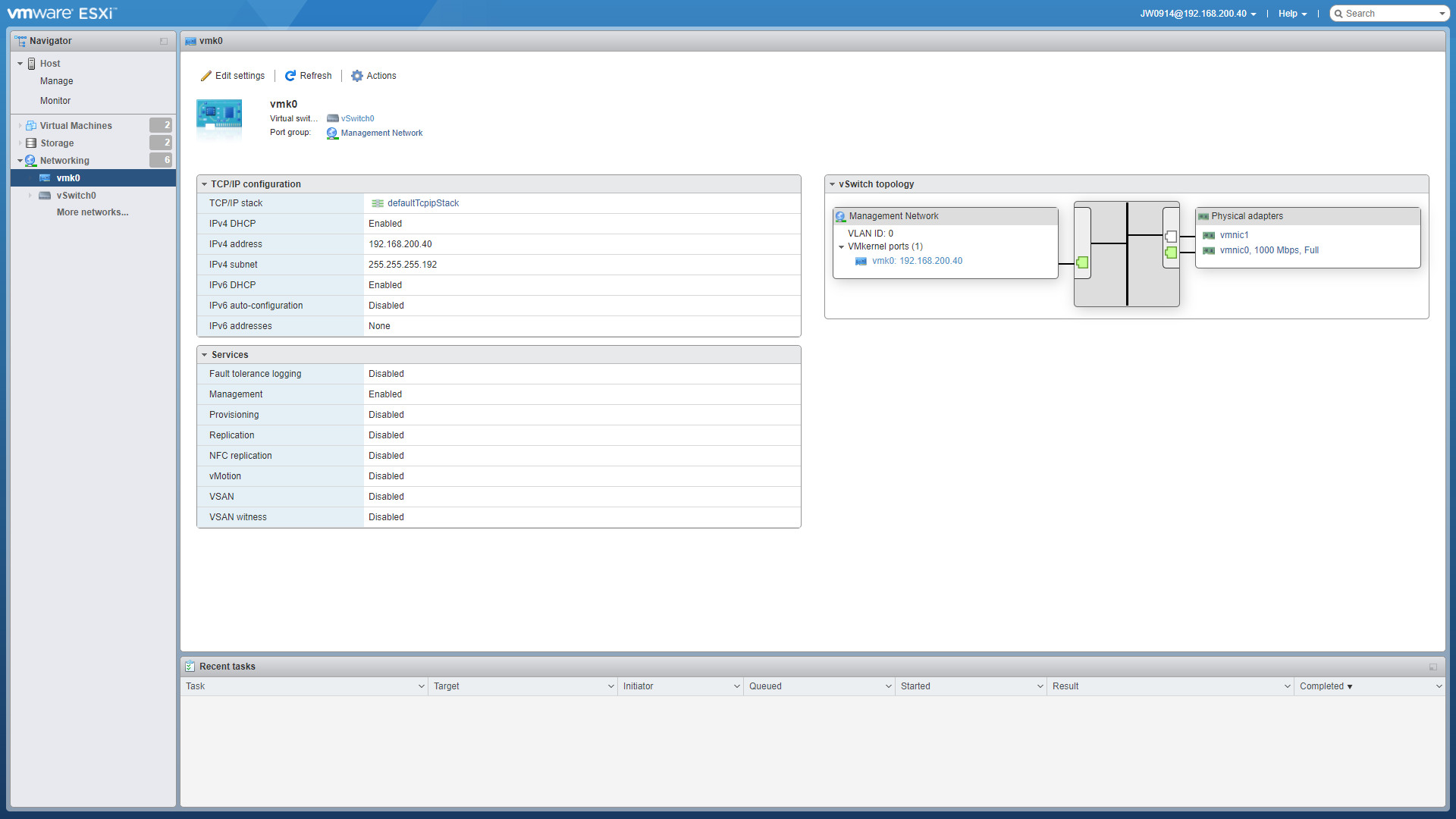This screenshot has height=819, width=1456.
Task: Click the Navigator header icon
Action: 20,41
